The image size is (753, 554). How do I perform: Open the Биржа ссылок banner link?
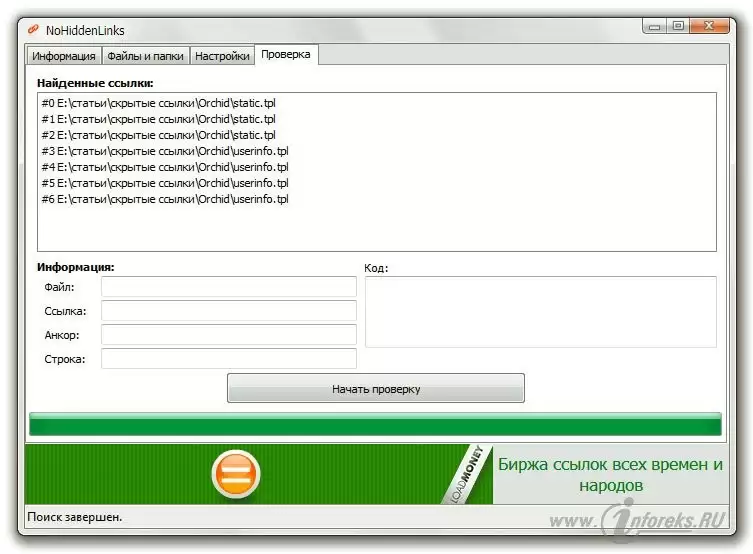609,475
